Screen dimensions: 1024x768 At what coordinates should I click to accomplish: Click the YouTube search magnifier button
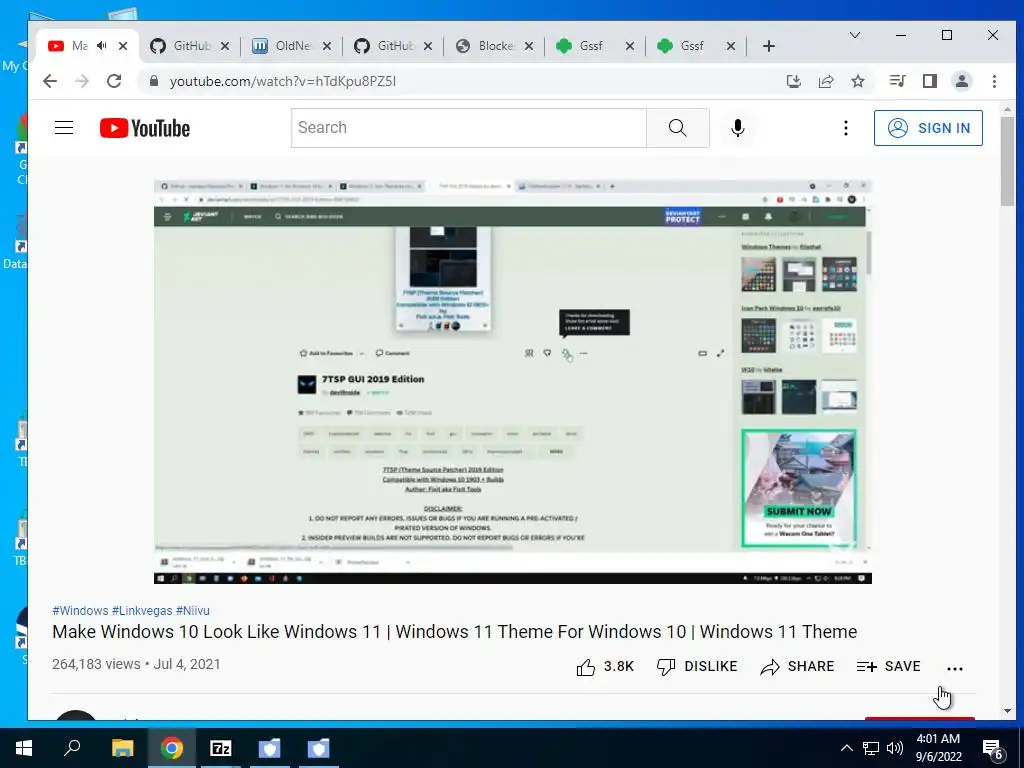click(677, 128)
